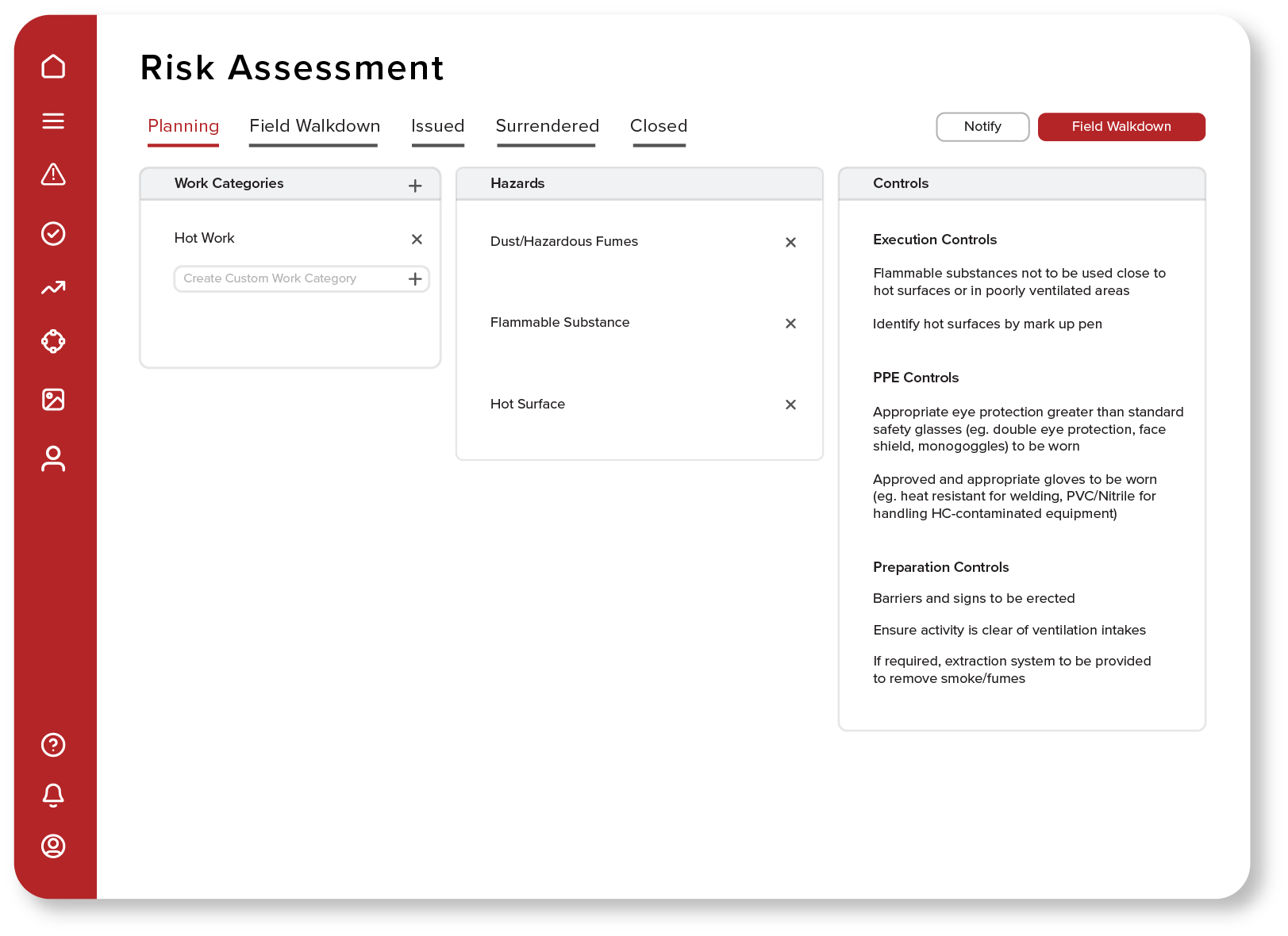Click the red Field Walkdown button
This screenshot has width=1288, height=936.
(1121, 127)
